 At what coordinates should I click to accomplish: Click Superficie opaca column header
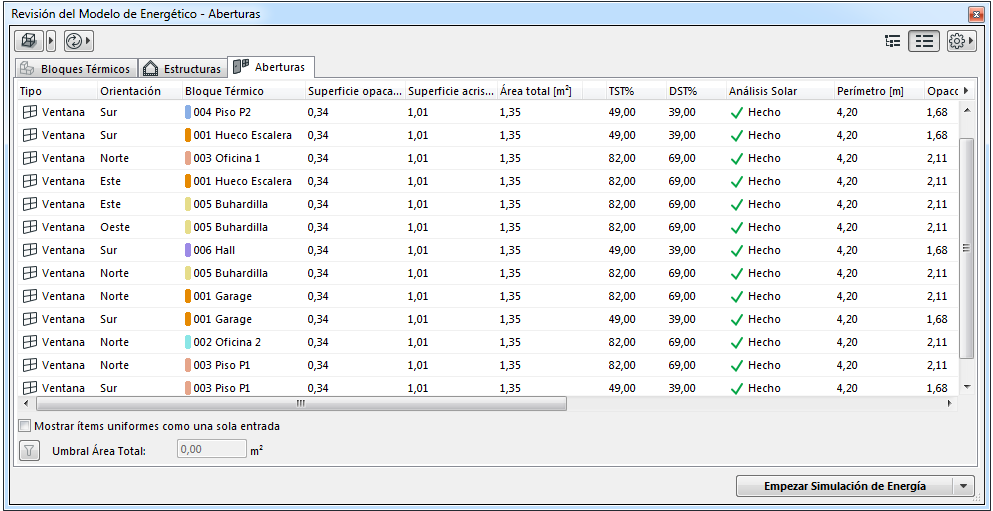pos(355,91)
